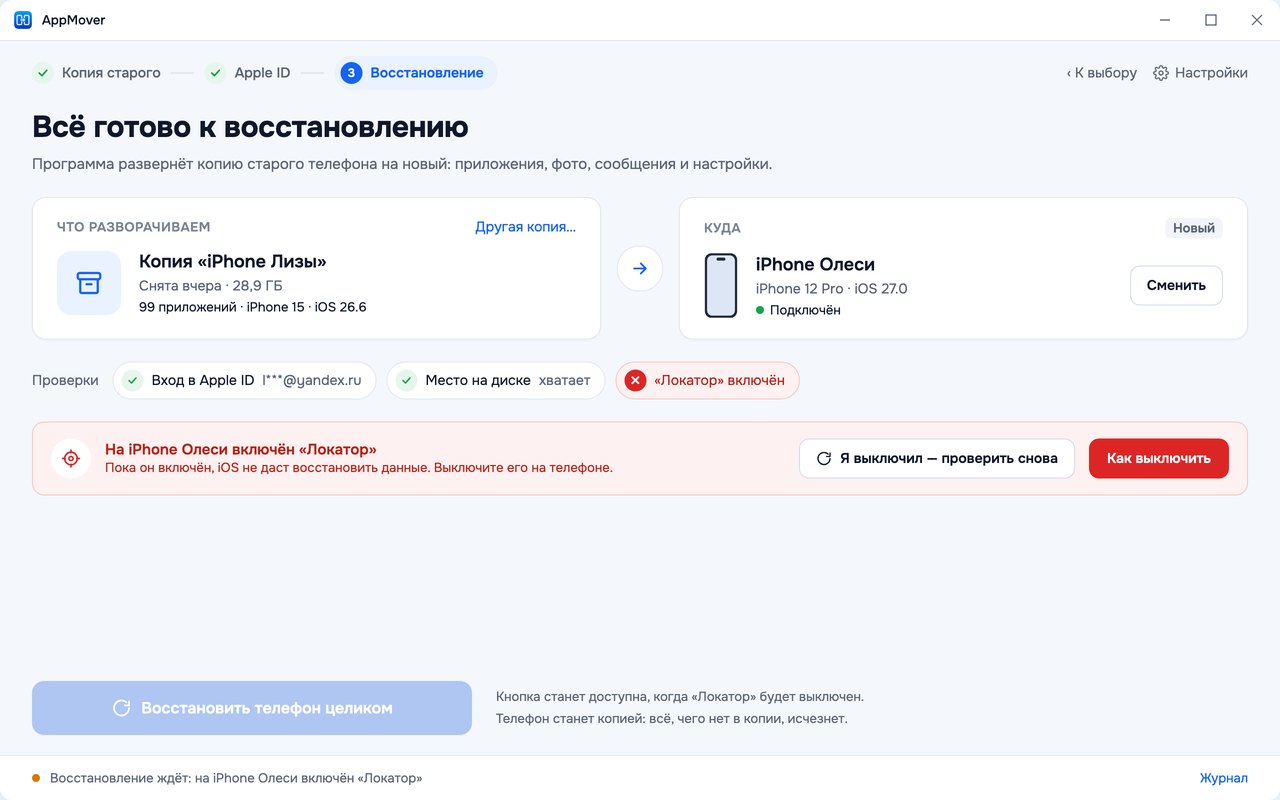
Task: Click the green check beside Вход в Apple ID
Action: (x=131, y=380)
